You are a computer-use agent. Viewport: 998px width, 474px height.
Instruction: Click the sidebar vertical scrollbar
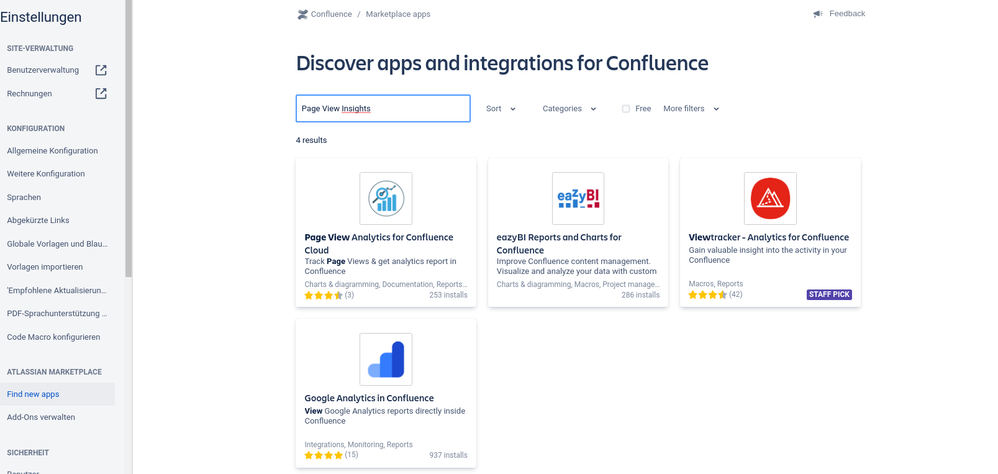click(x=129, y=139)
